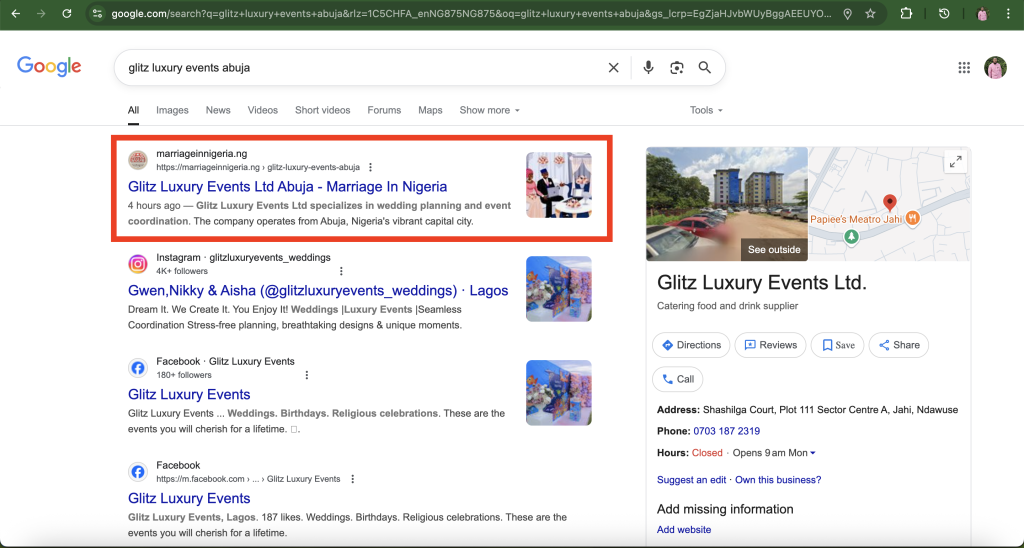This screenshot has width=1024, height=548.
Task: Click the Share button in business panel
Action: [x=899, y=345]
